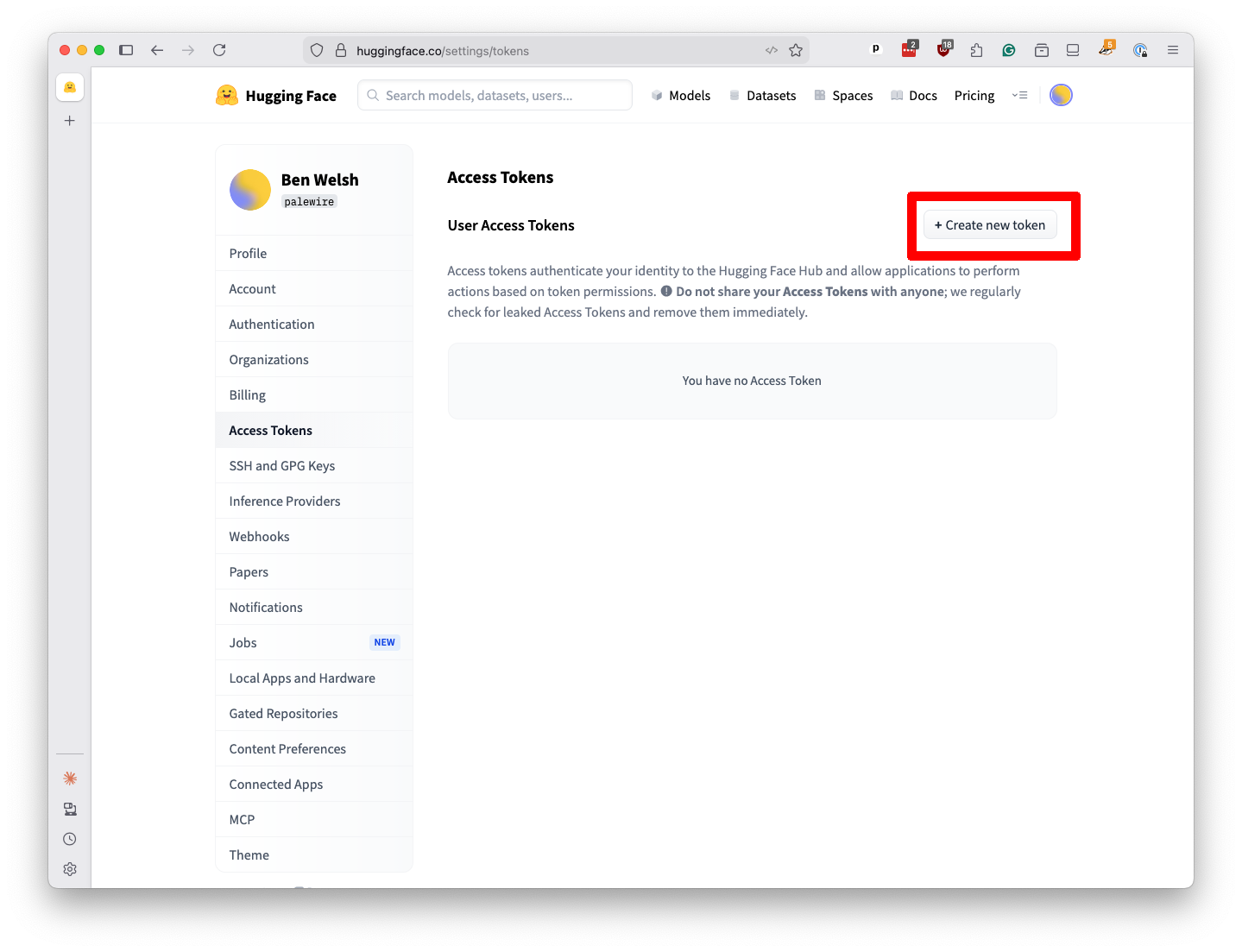
Task: Click the Hugging Face smiley logo
Action: pyautogui.click(x=226, y=95)
